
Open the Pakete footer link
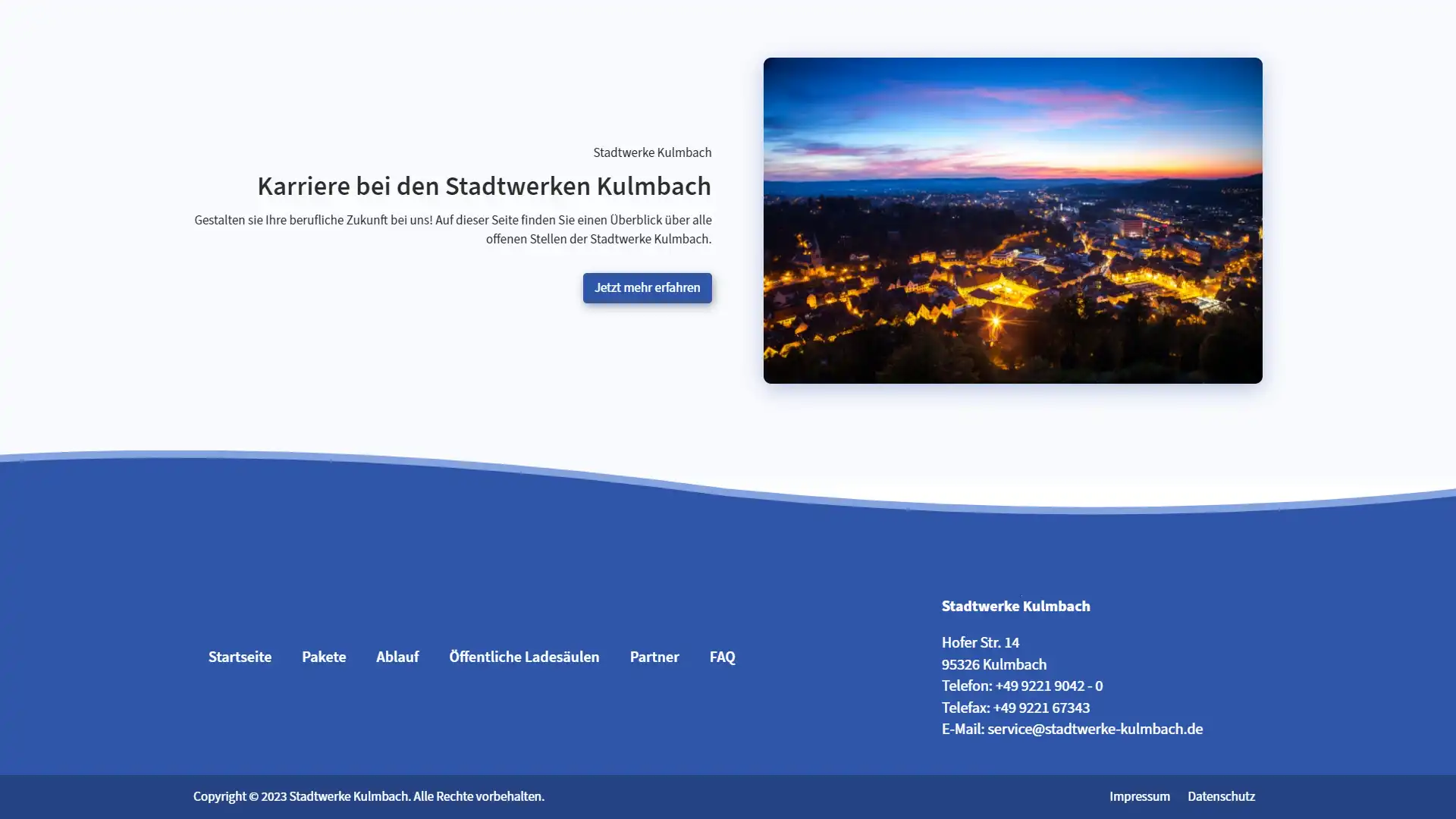[324, 657]
